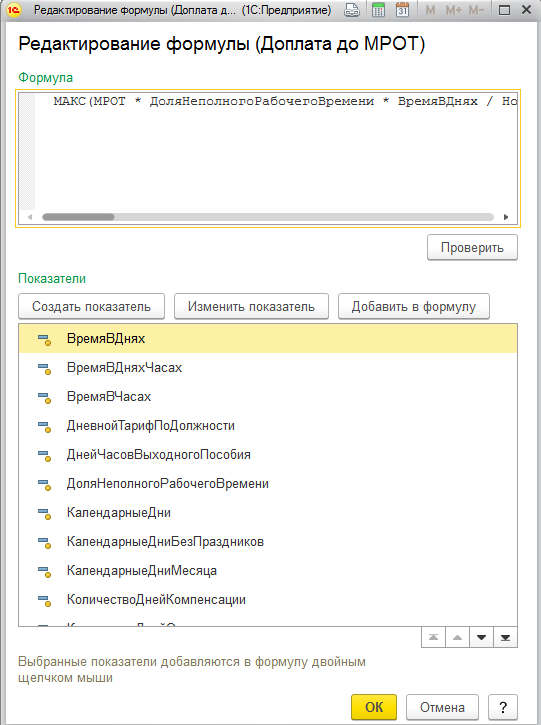Click Изменить показатель button

click(x=251, y=307)
